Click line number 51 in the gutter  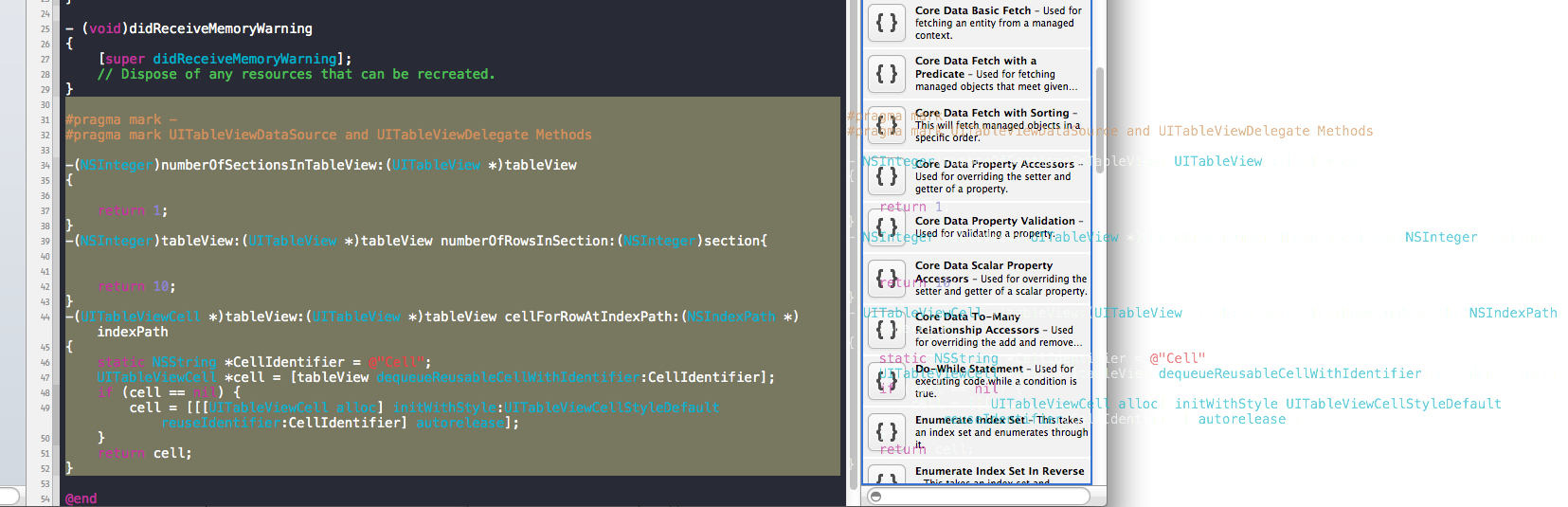[x=45, y=454]
